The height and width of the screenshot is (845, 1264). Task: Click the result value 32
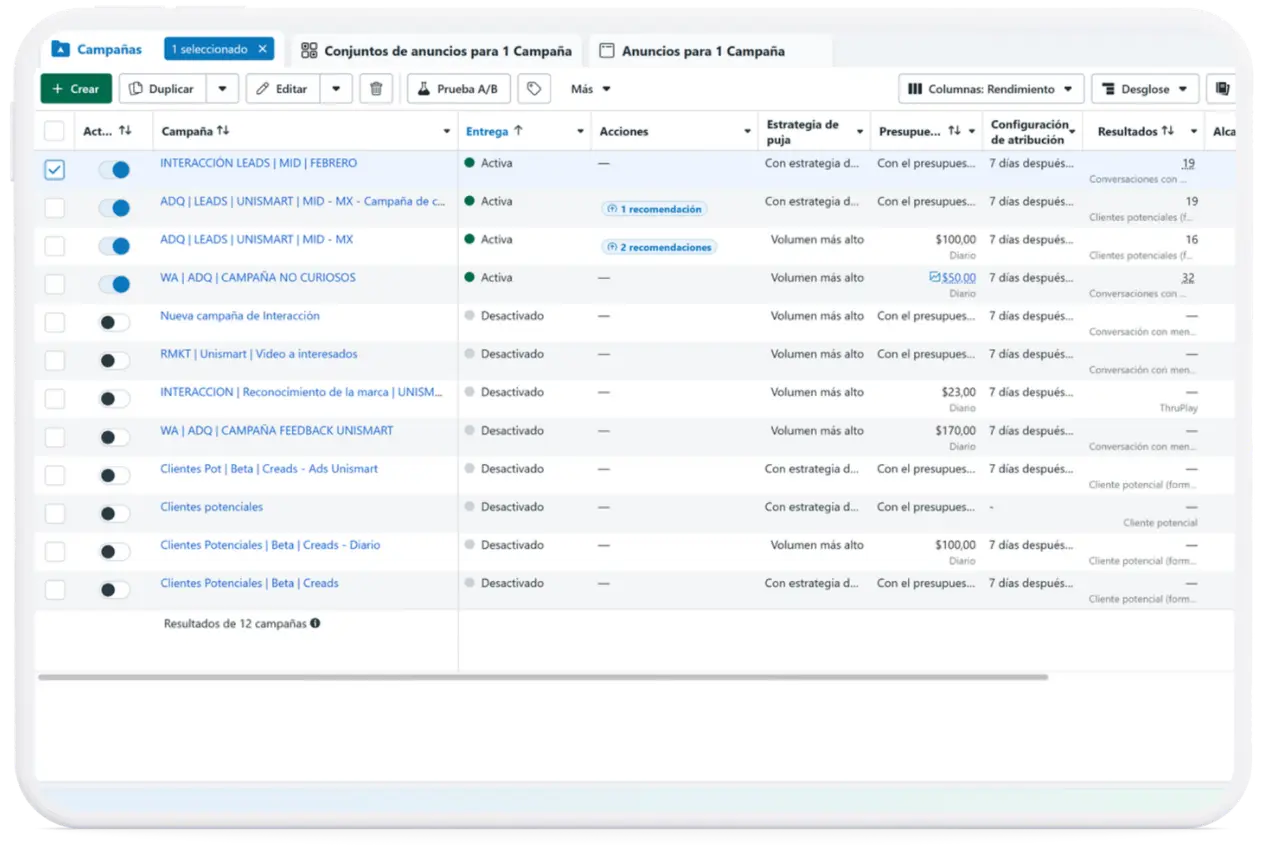(1188, 278)
